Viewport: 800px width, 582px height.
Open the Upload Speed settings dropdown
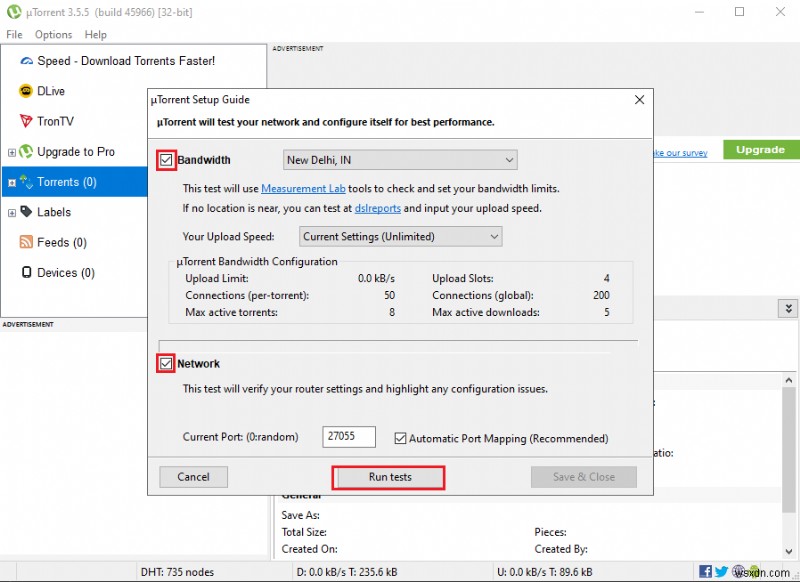pyautogui.click(x=399, y=235)
